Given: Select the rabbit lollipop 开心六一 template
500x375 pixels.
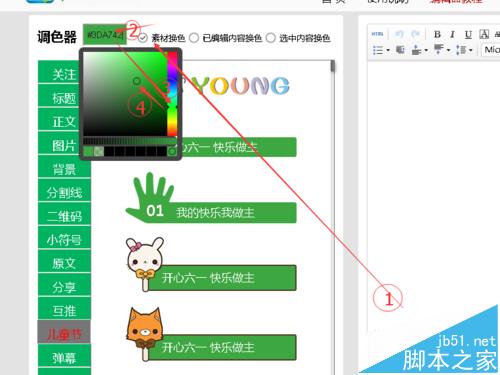Looking at the screenshot, I should (x=211, y=265).
